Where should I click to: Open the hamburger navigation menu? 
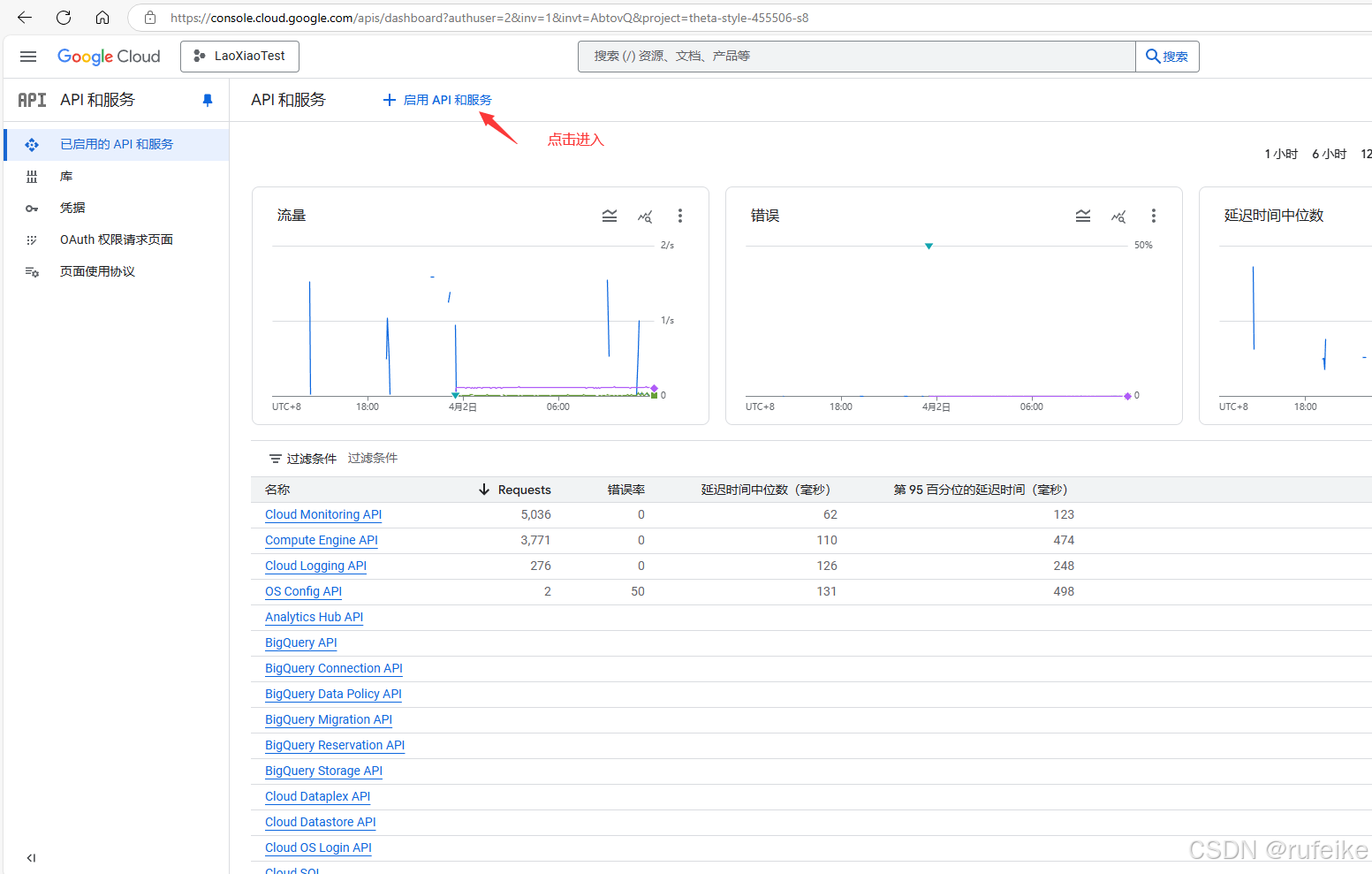point(28,57)
